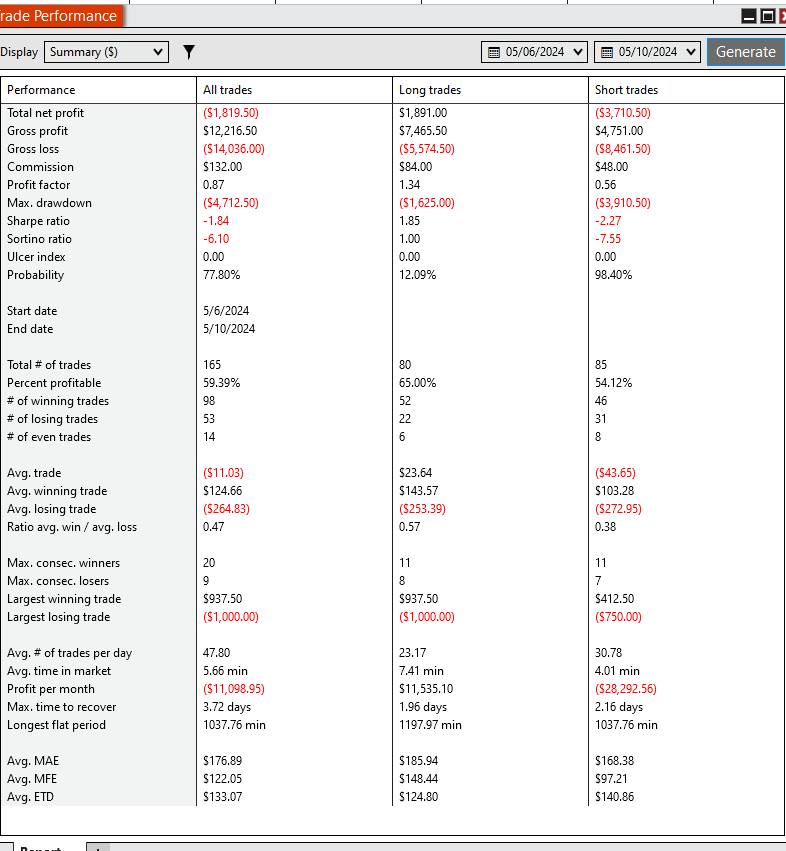Image resolution: width=786 pixels, height=851 pixels.
Task: Expand the Display Summary ($) dropdown
Action: [106, 52]
